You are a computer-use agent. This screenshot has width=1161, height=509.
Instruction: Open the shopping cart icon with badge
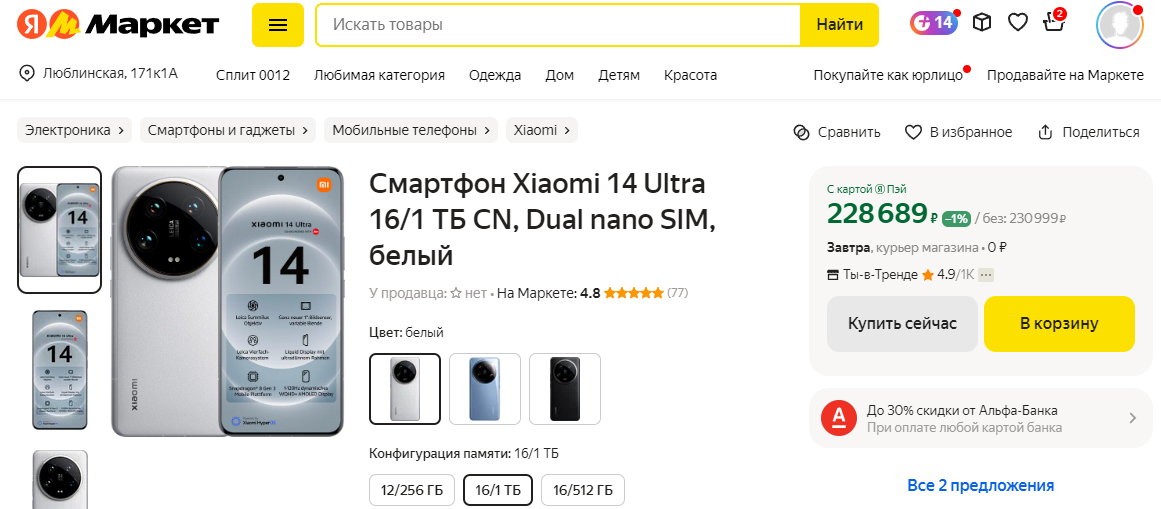[x=1053, y=22]
